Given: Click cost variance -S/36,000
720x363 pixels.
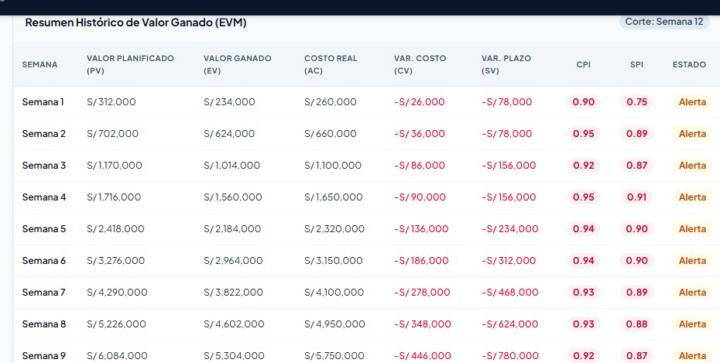Looking at the screenshot, I should pyautogui.click(x=419, y=134).
